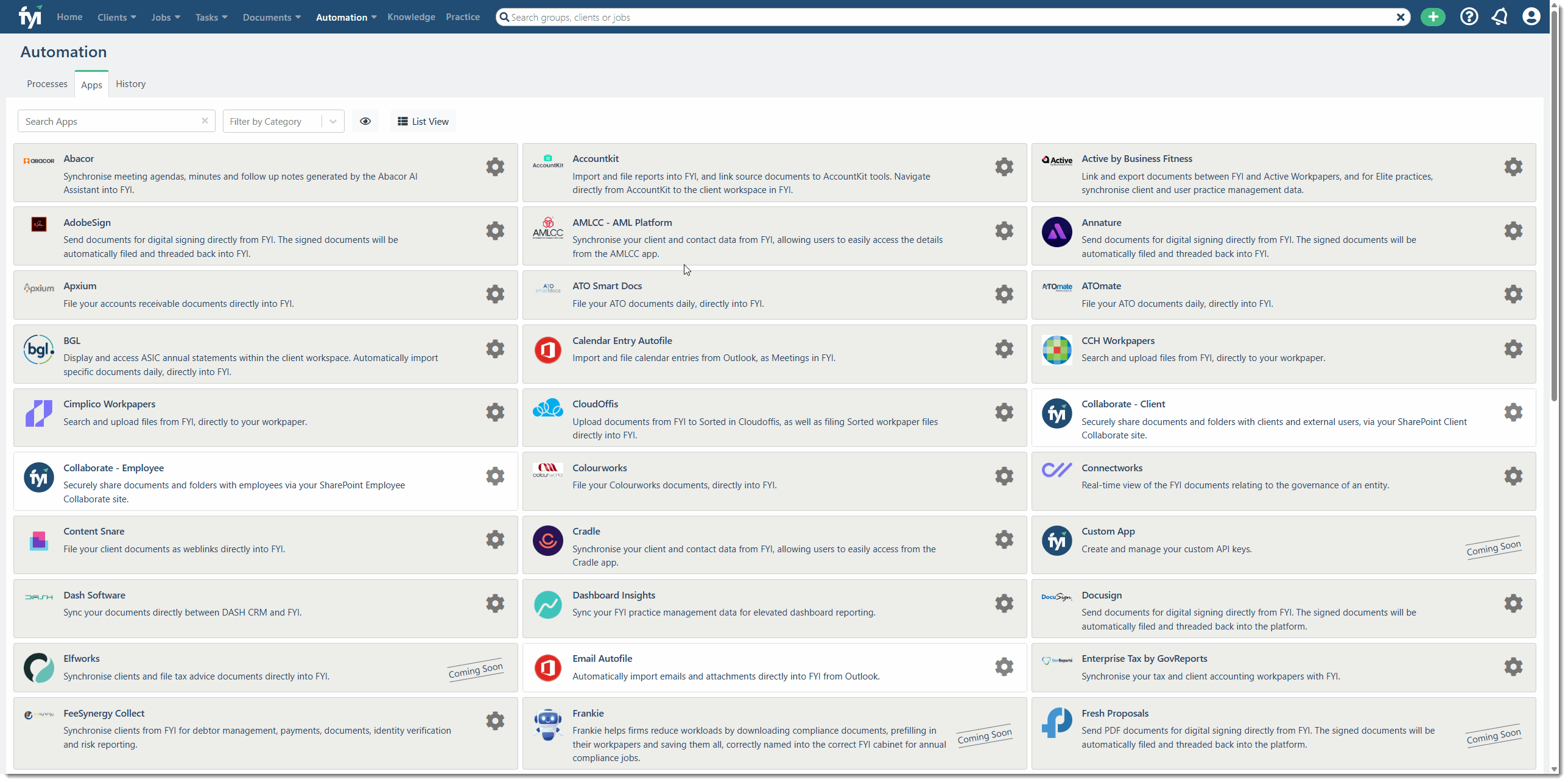This screenshot has width=1568, height=783.
Task: Clear the Search Apps field
Action: pyautogui.click(x=205, y=121)
